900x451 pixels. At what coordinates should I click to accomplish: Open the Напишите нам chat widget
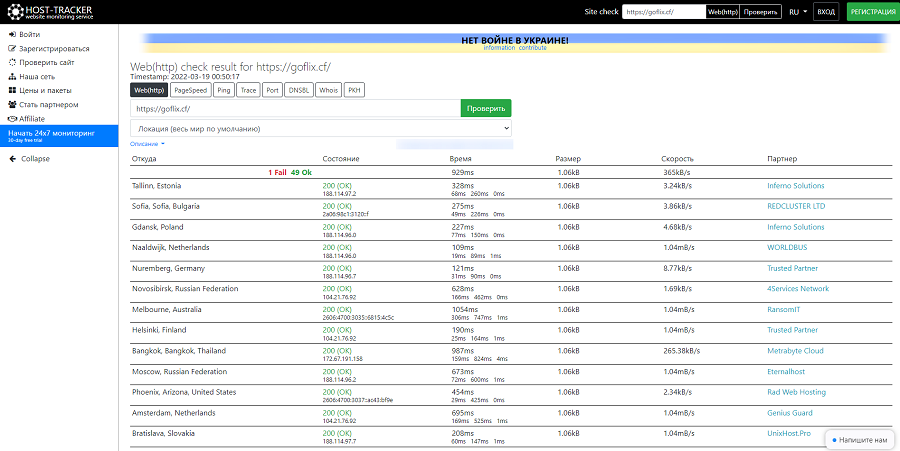(x=859, y=440)
